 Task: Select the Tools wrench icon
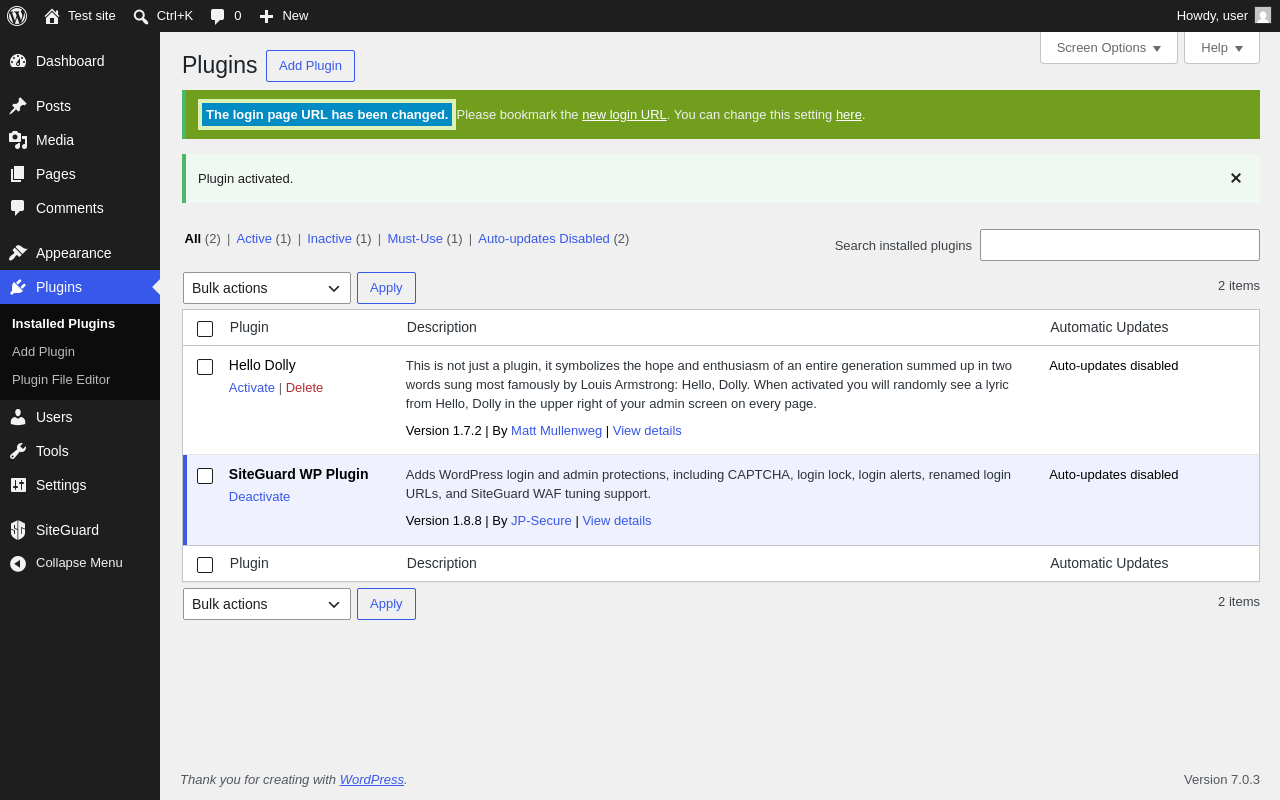click(18, 451)
